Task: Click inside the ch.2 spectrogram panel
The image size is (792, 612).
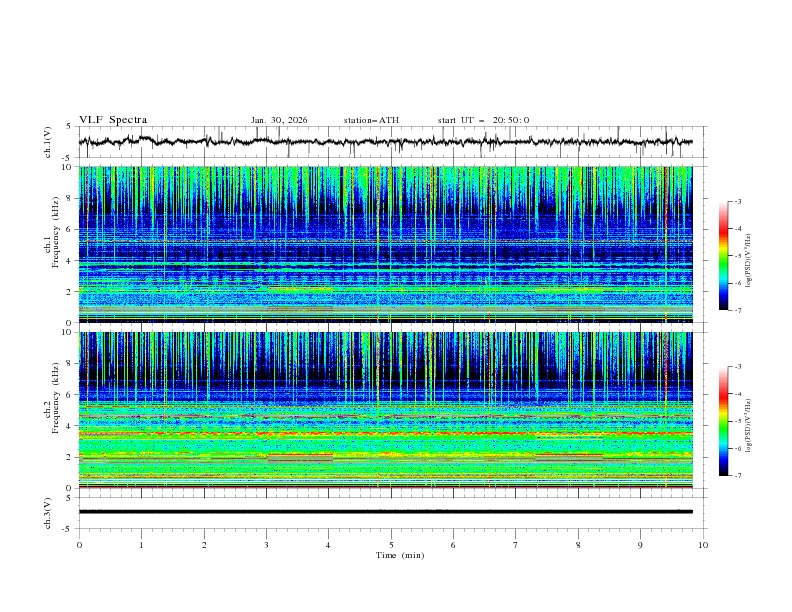Action: [x=390, y=409]
